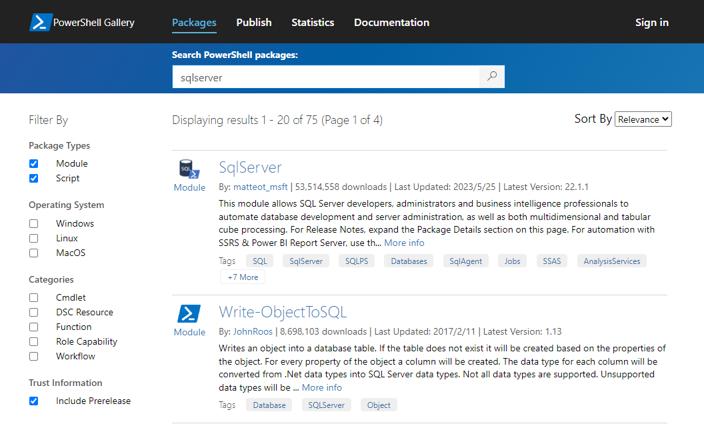
Task: Open the SqlServer package title link
Action: [250, 167]
